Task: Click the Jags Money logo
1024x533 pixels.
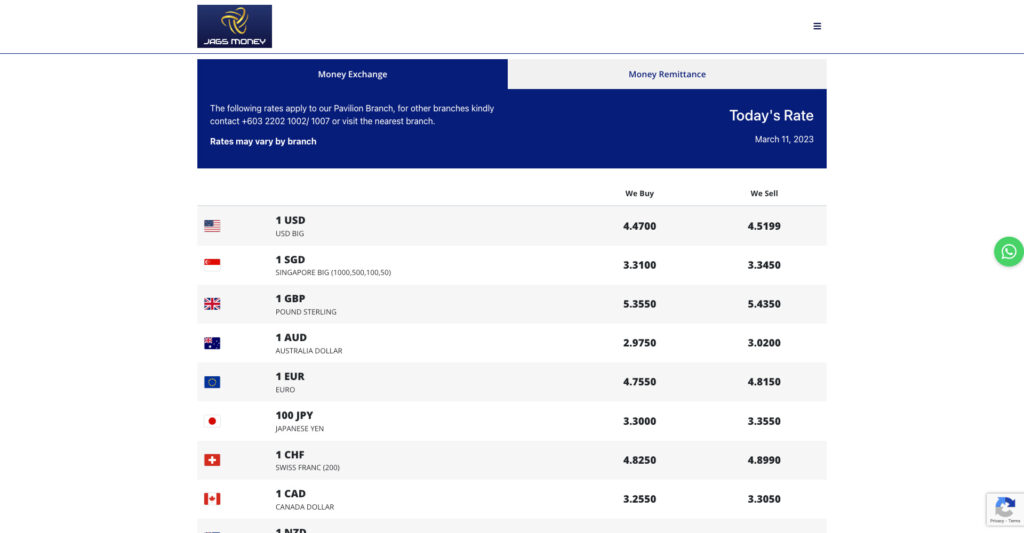Action: [x=234, y=26]
